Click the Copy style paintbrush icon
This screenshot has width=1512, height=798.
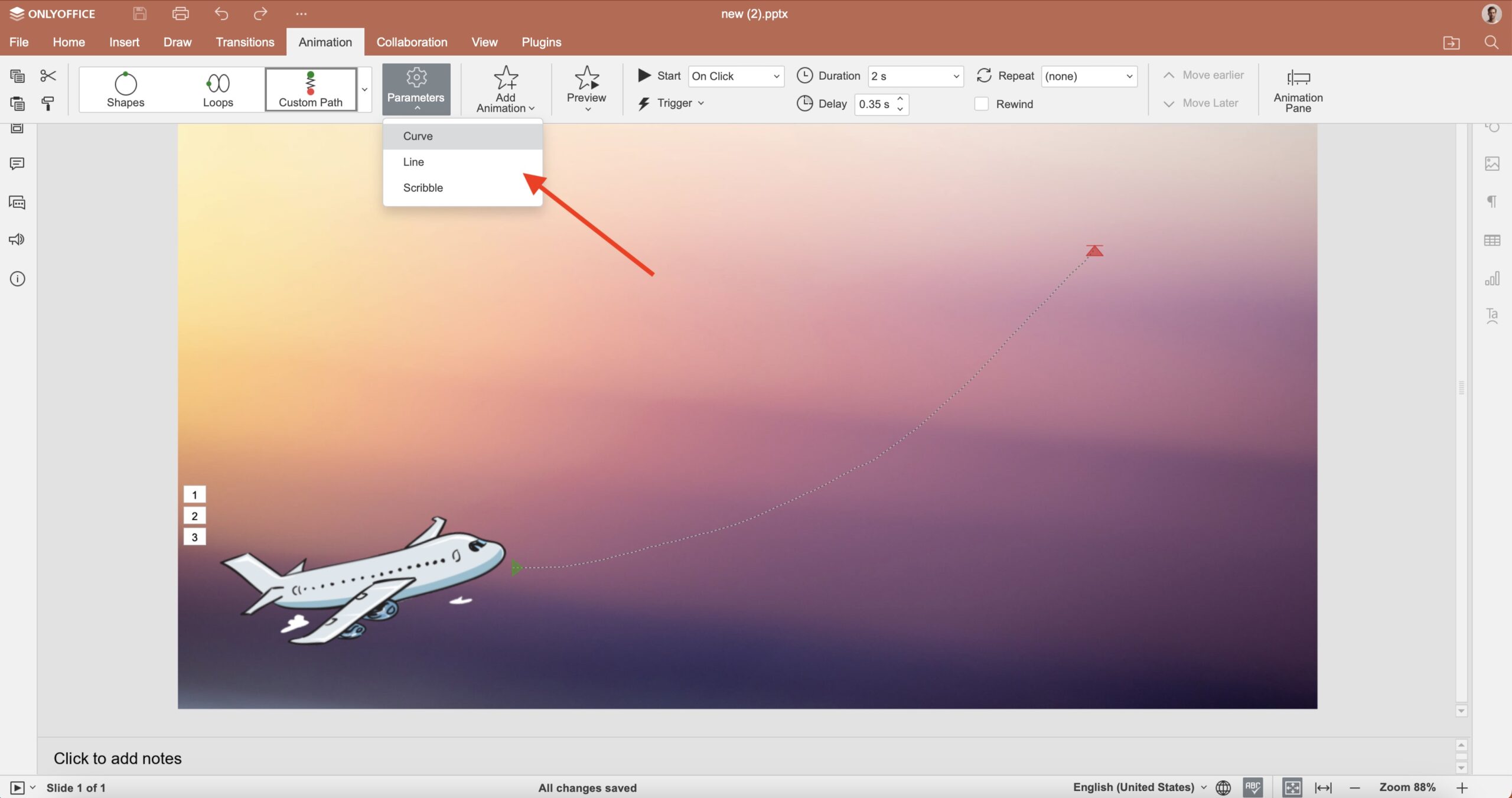(x=48, y=103)
